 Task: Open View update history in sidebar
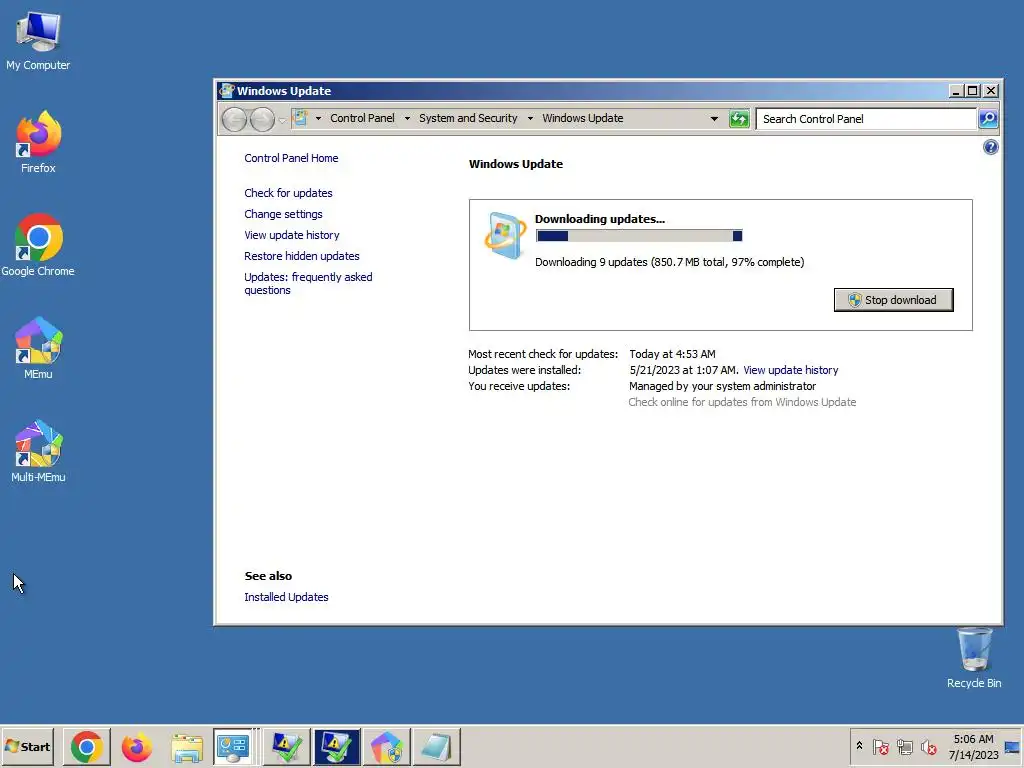tap(292, 235)
